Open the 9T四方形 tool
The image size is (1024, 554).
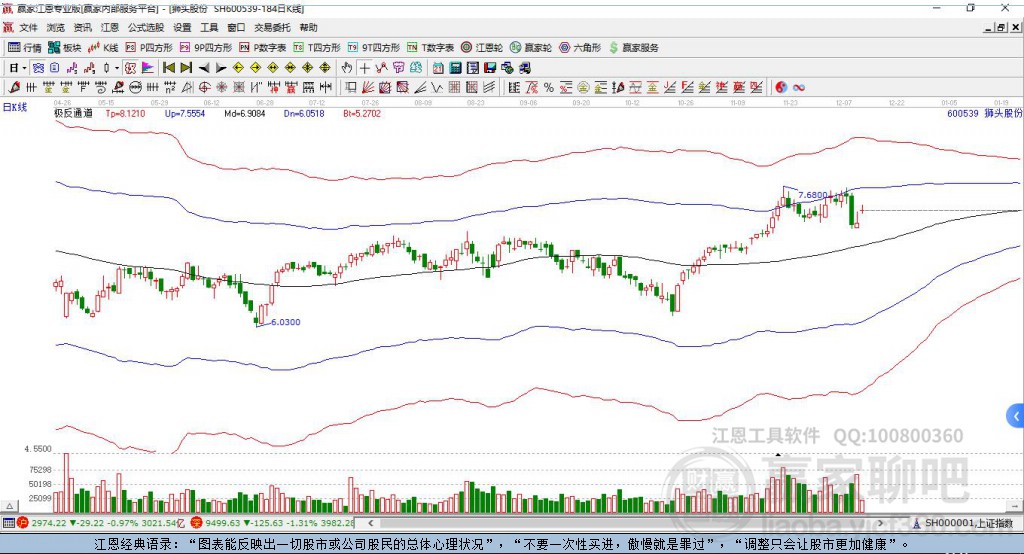point(374,48)
